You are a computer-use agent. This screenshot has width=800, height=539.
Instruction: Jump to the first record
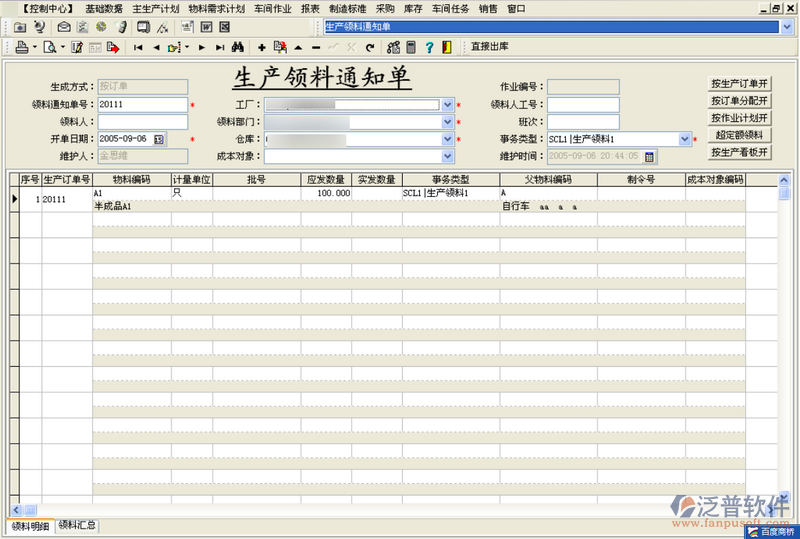138,47
